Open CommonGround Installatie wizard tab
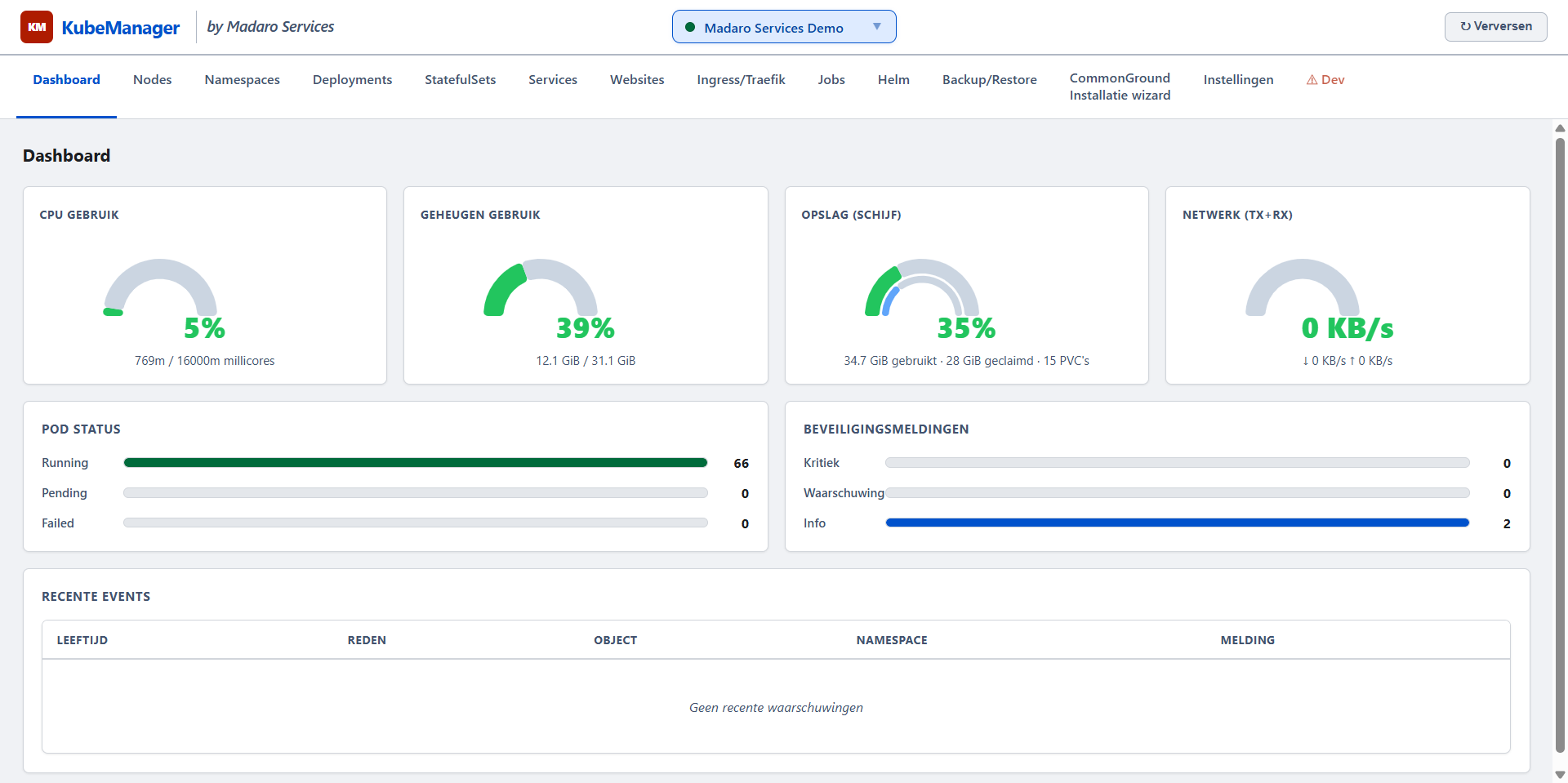This screenshot has height=783, width=1568. tap(1120, 87)
